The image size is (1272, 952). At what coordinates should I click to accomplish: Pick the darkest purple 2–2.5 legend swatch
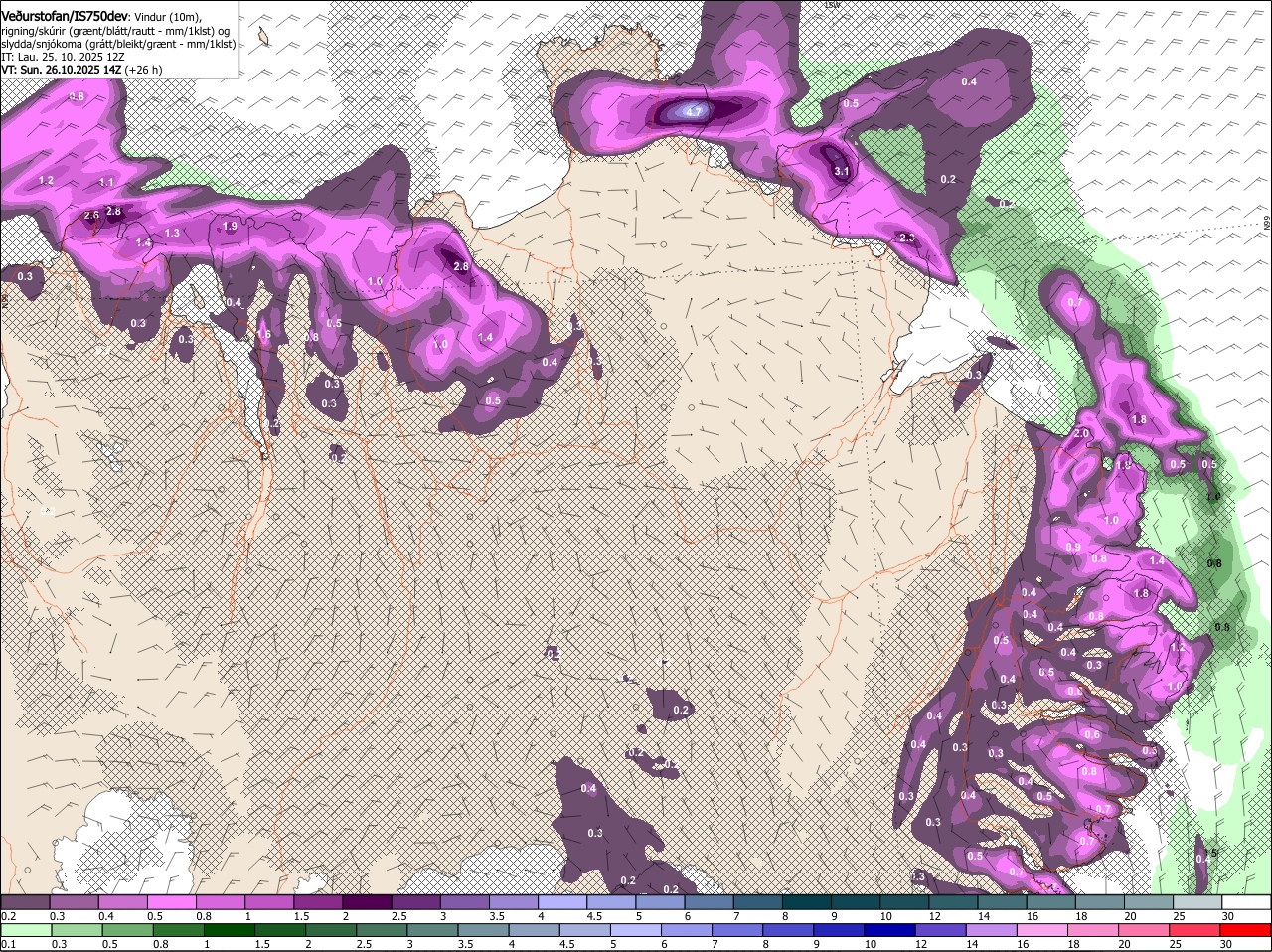point(367,901)
